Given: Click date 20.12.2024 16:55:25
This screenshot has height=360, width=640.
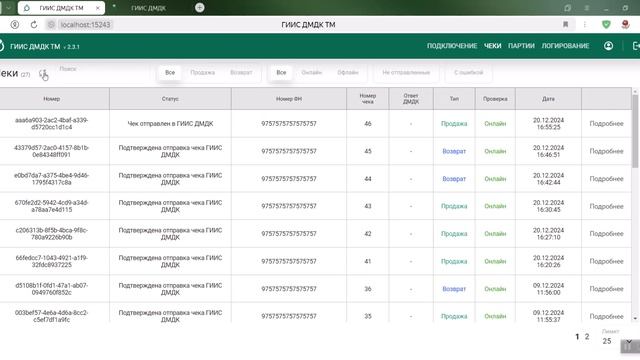Looking at the screenshot, I should click(x=548, y=124).
